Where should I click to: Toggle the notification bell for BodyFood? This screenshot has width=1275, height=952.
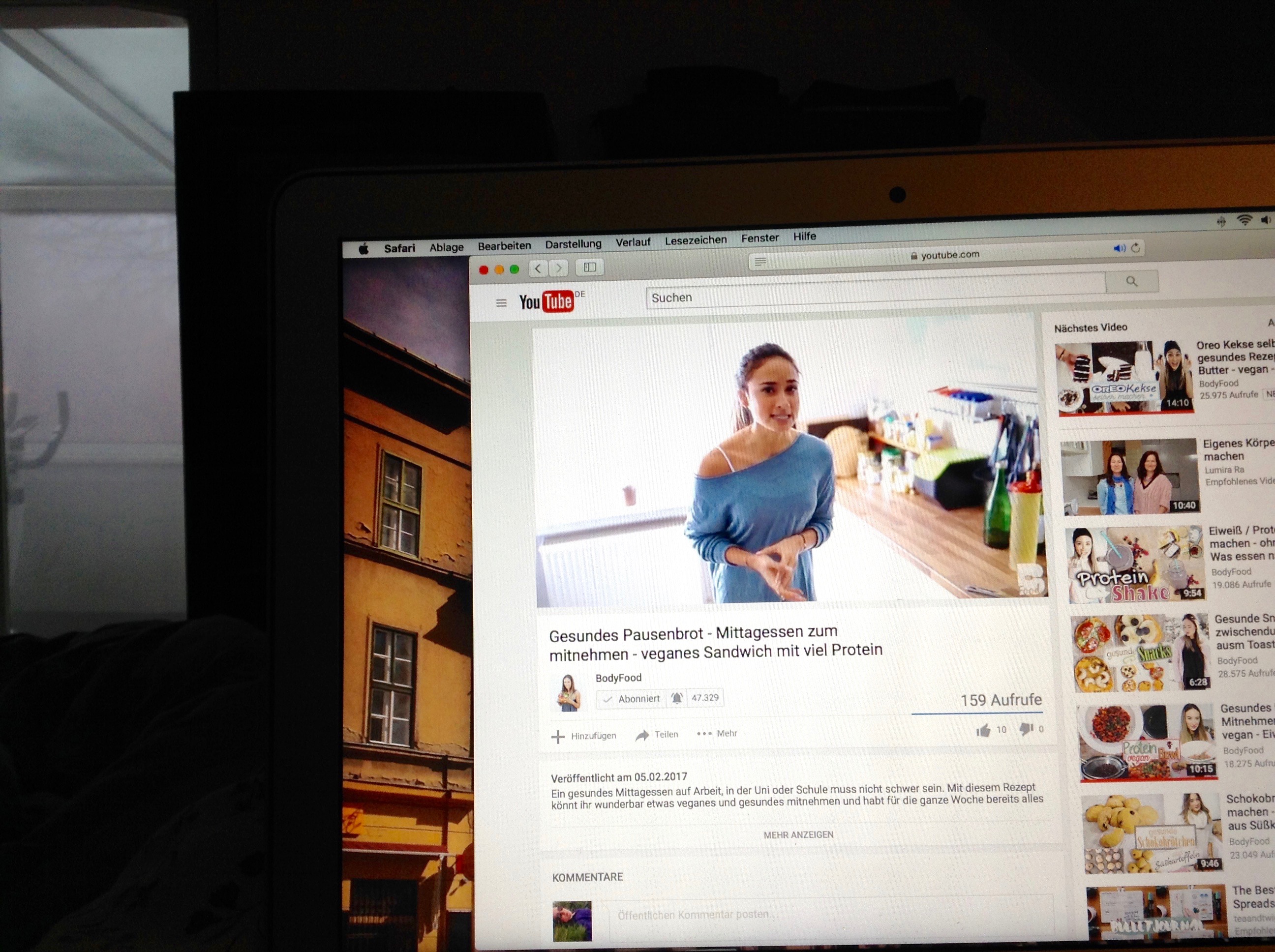(677, 698)
